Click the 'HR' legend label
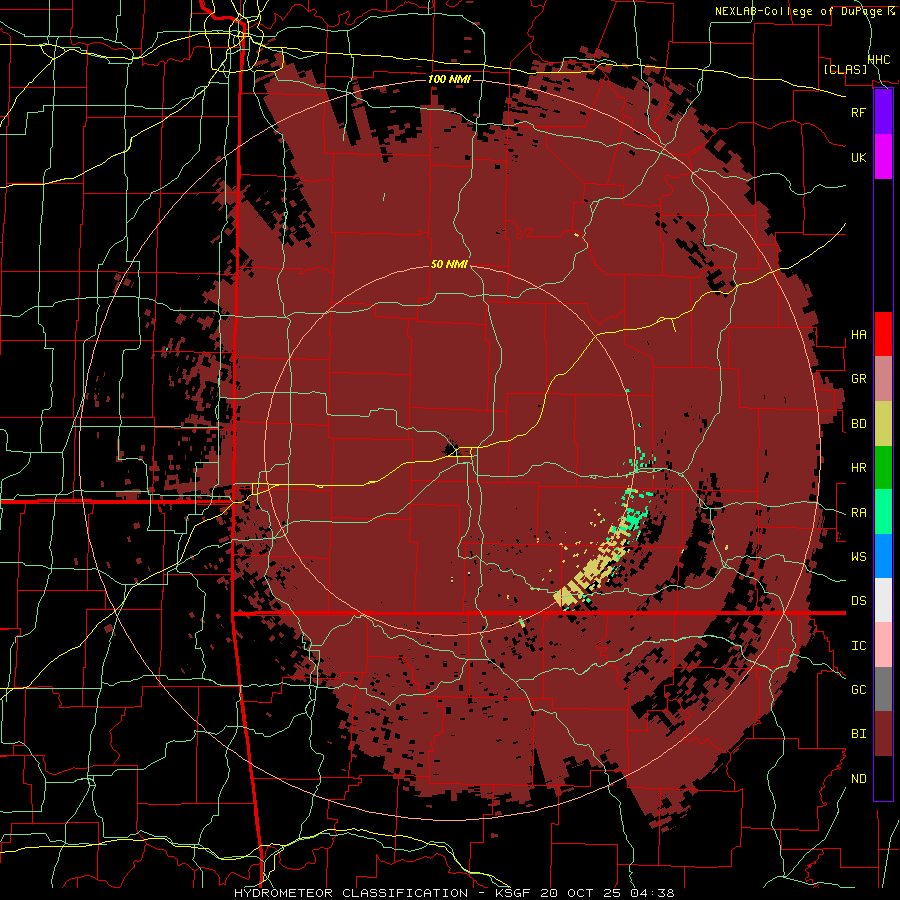Viewport: 900px width, 900px height. coord(858,468)
